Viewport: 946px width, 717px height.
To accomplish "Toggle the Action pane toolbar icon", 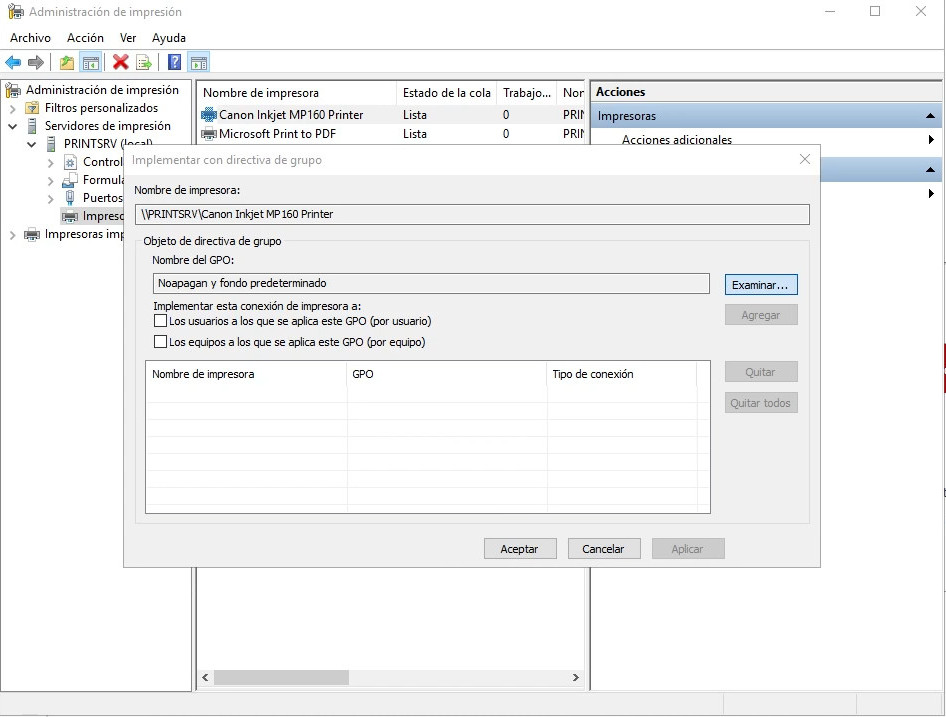I will (198, 63).
